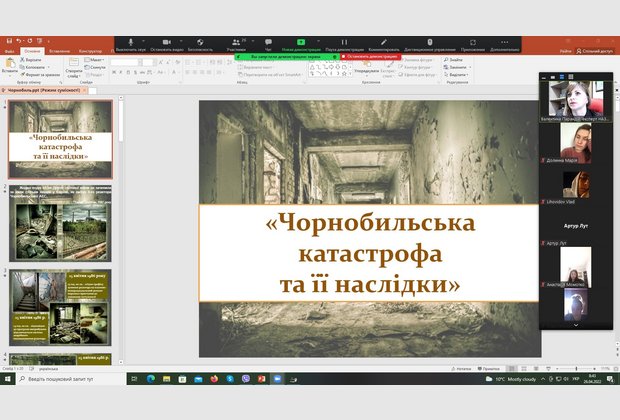Select Format Painter tool
This screenshot has height=420, width=620.
40,74
